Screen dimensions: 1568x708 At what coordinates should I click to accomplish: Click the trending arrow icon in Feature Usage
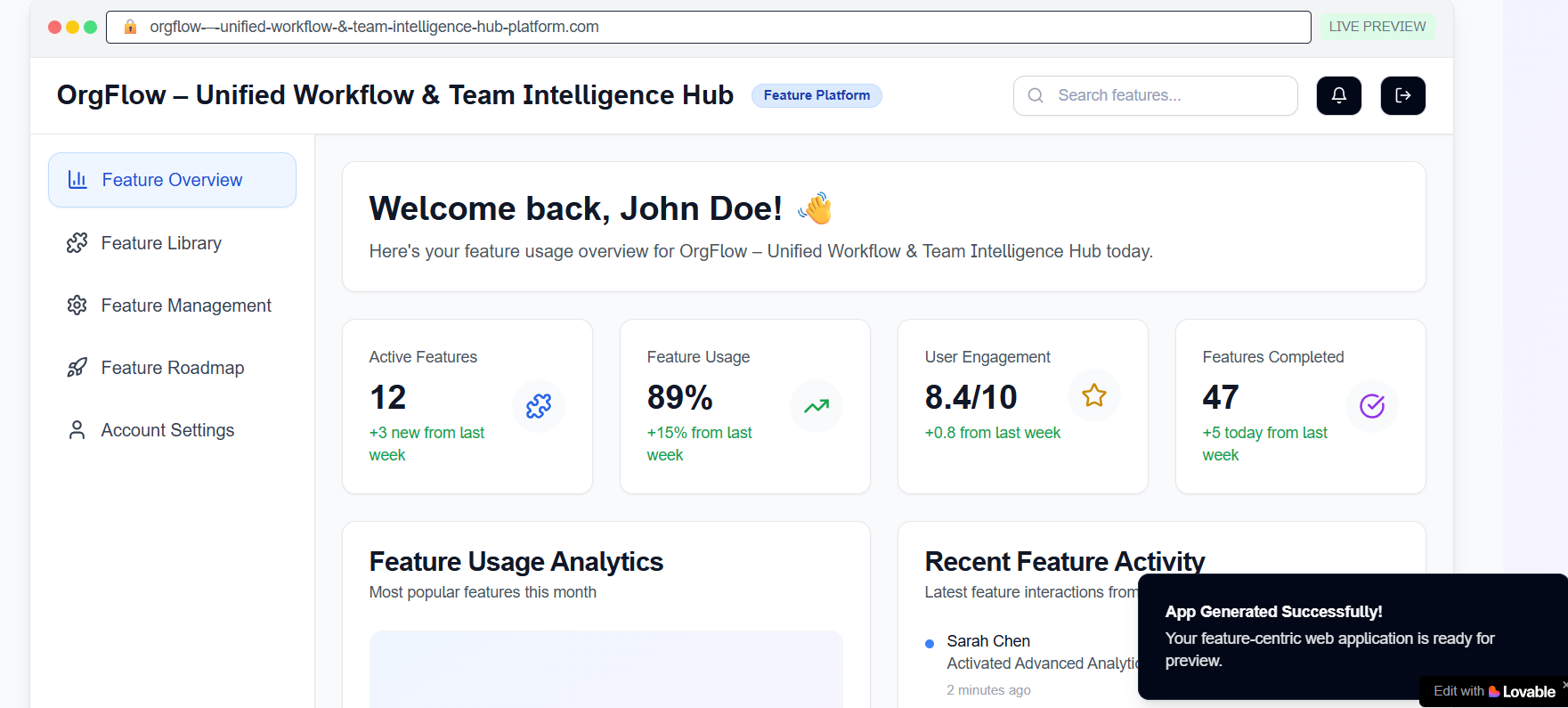click(816, 406)
